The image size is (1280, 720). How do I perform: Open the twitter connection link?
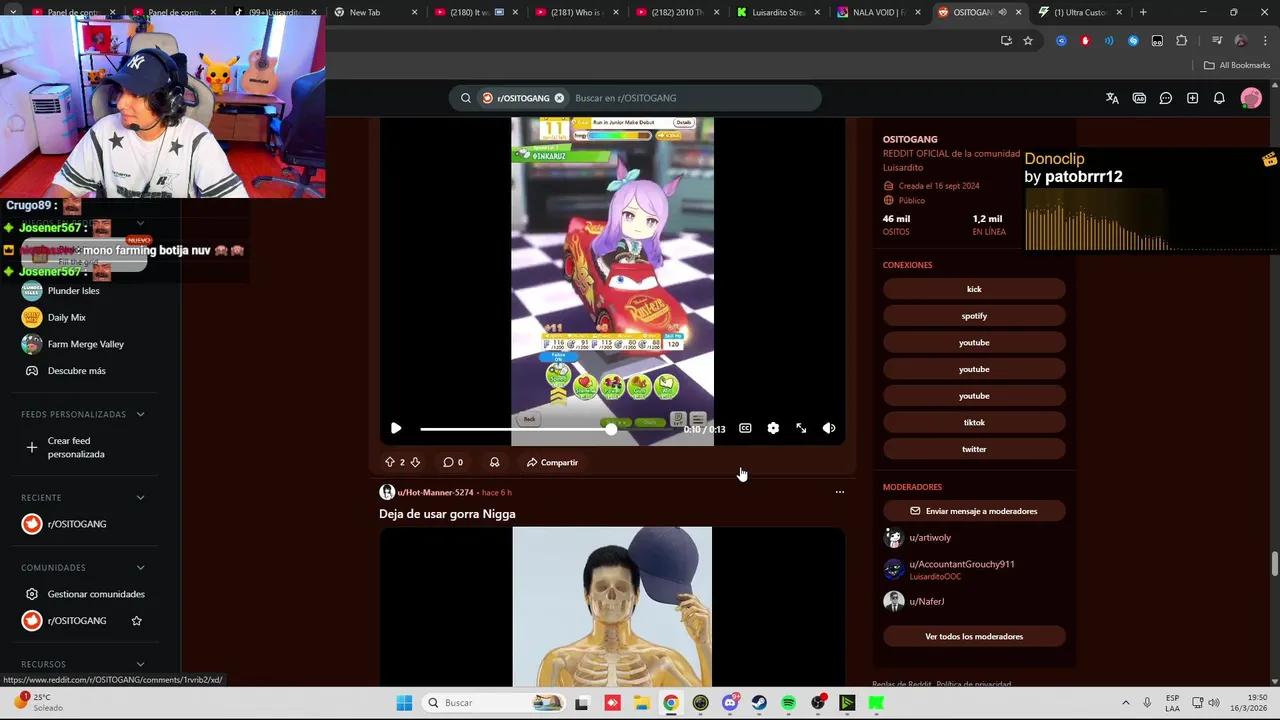coord(974,449)
